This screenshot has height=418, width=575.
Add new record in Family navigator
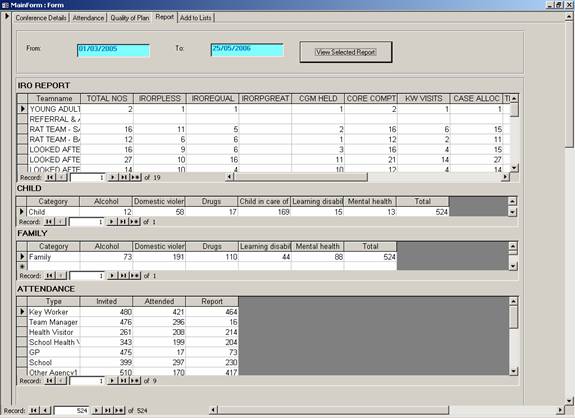click(135, 276)
